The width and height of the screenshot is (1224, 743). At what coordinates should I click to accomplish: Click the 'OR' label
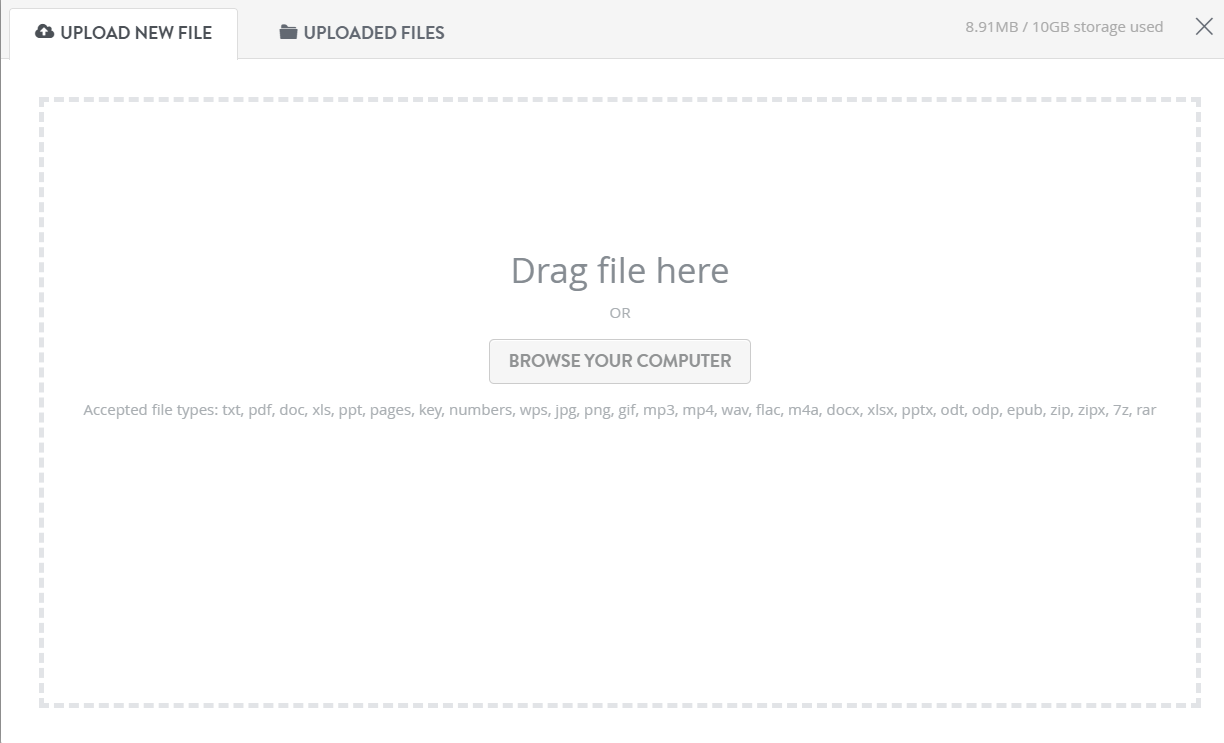pos(620,313)
